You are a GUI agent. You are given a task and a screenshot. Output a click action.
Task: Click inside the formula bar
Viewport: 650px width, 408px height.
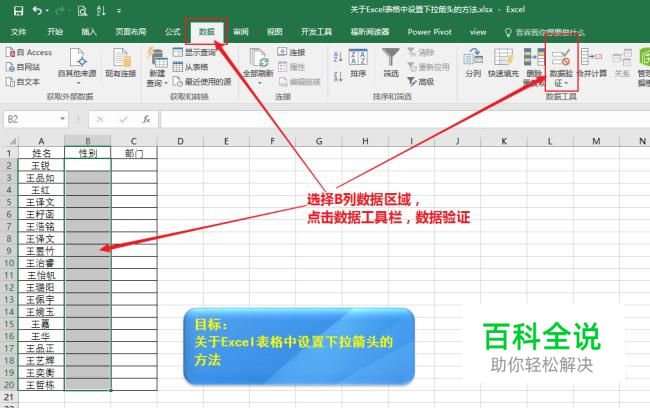pos(405,119)
